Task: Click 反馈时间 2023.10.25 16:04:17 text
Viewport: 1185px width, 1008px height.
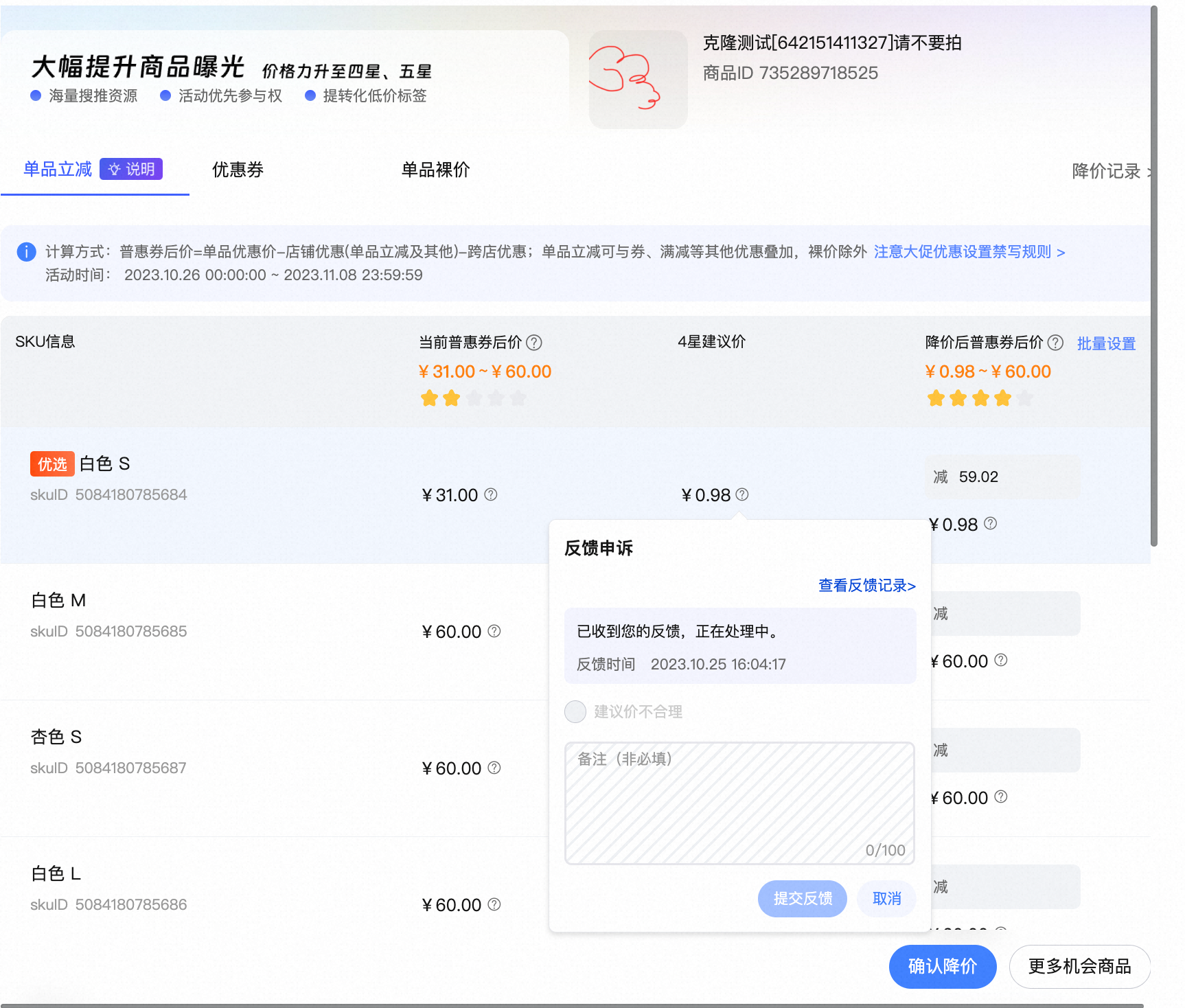Action: point(681,664)
